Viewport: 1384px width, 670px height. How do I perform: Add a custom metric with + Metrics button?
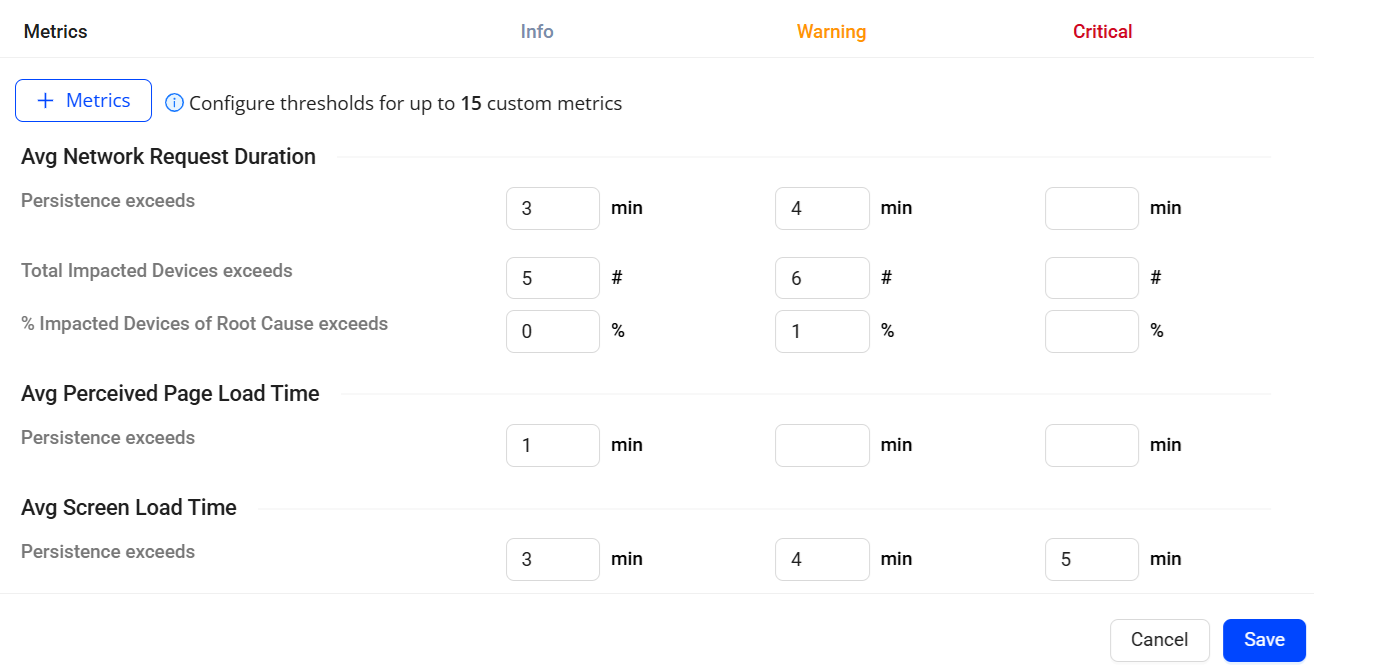pyautogui.click(x=83, y=101)
